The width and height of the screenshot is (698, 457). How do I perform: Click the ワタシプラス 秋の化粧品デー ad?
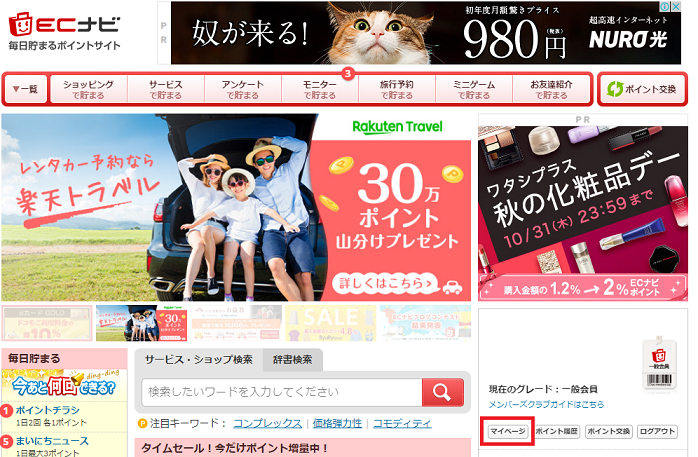(x=583, y=213)
